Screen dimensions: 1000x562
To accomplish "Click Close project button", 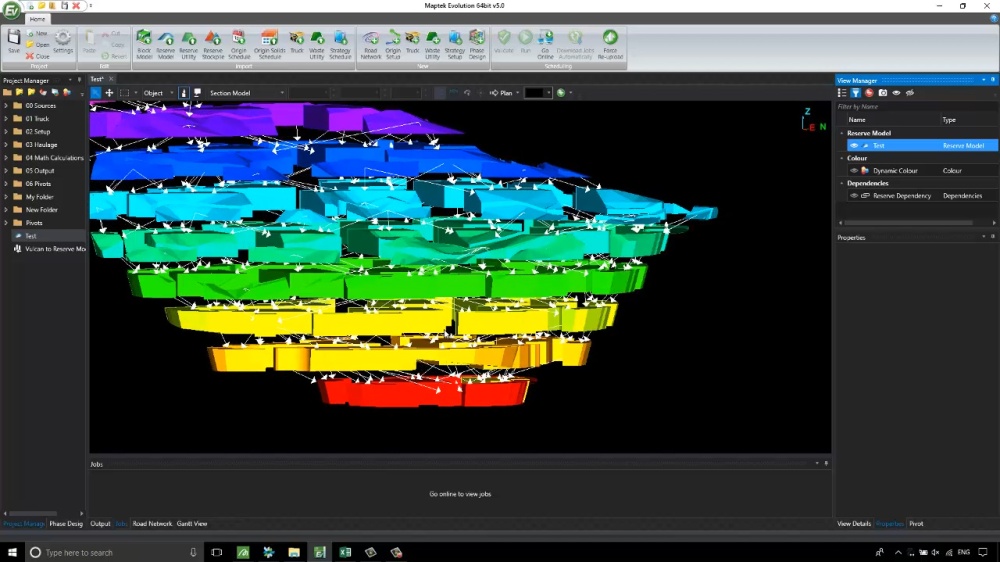I will pos(38,56).
